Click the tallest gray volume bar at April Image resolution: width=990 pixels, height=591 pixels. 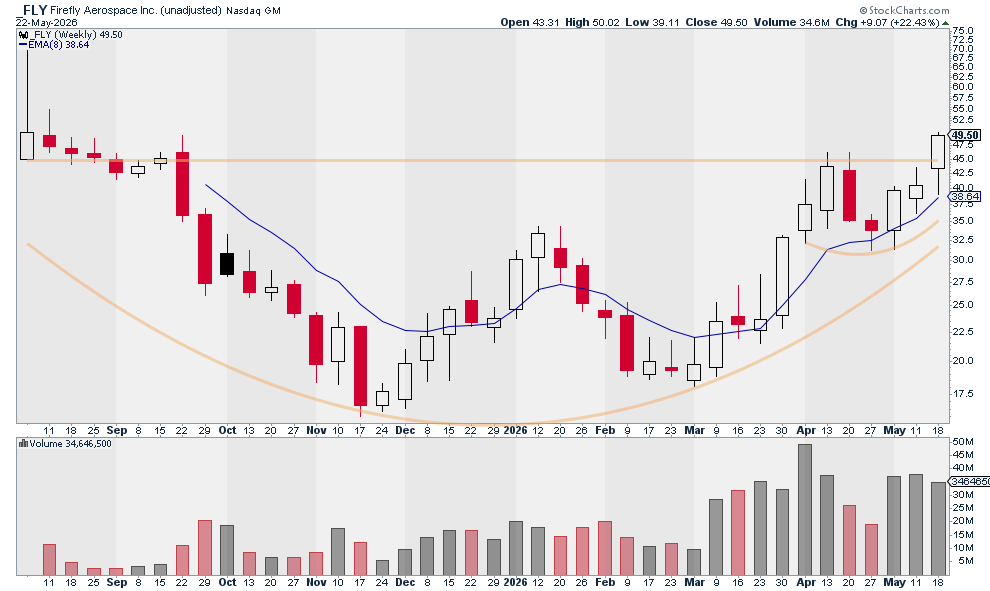tap(804, 510)
